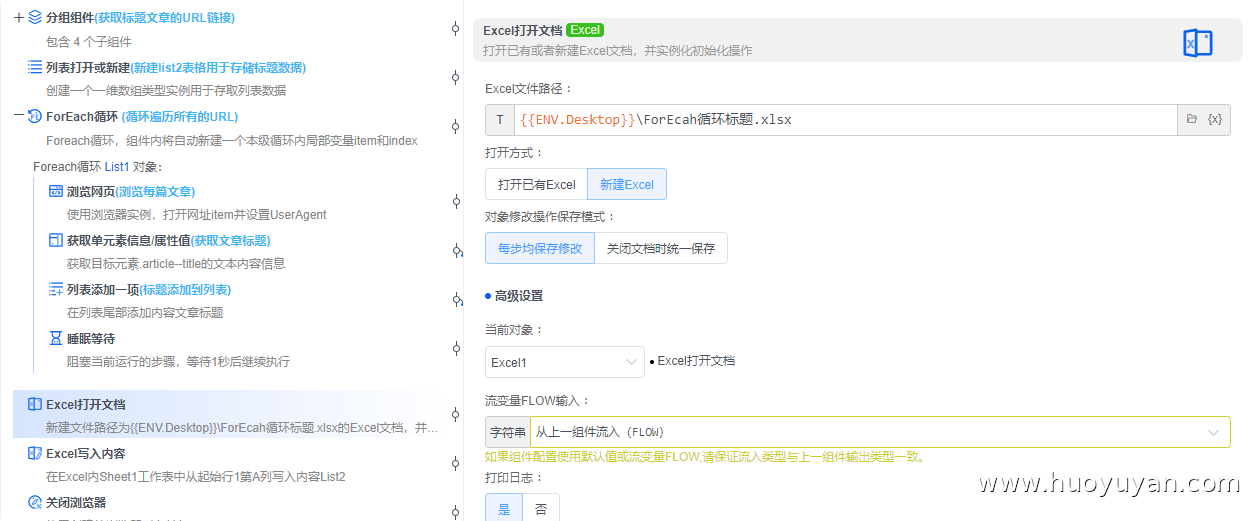1251x521 pixels.
Task: Click the 关闭浏览器 step icon
Action: [35, 502]
